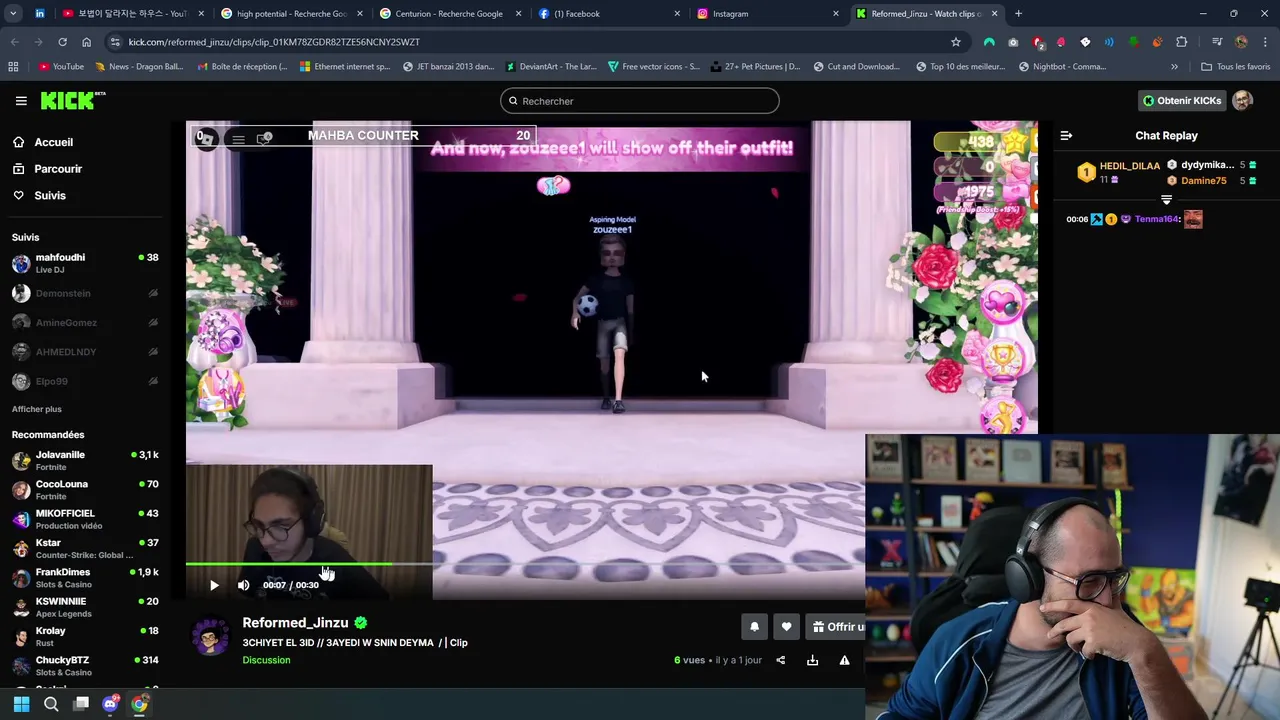Click the Reformed_Jinzu channel avatar

coord(210,635)
